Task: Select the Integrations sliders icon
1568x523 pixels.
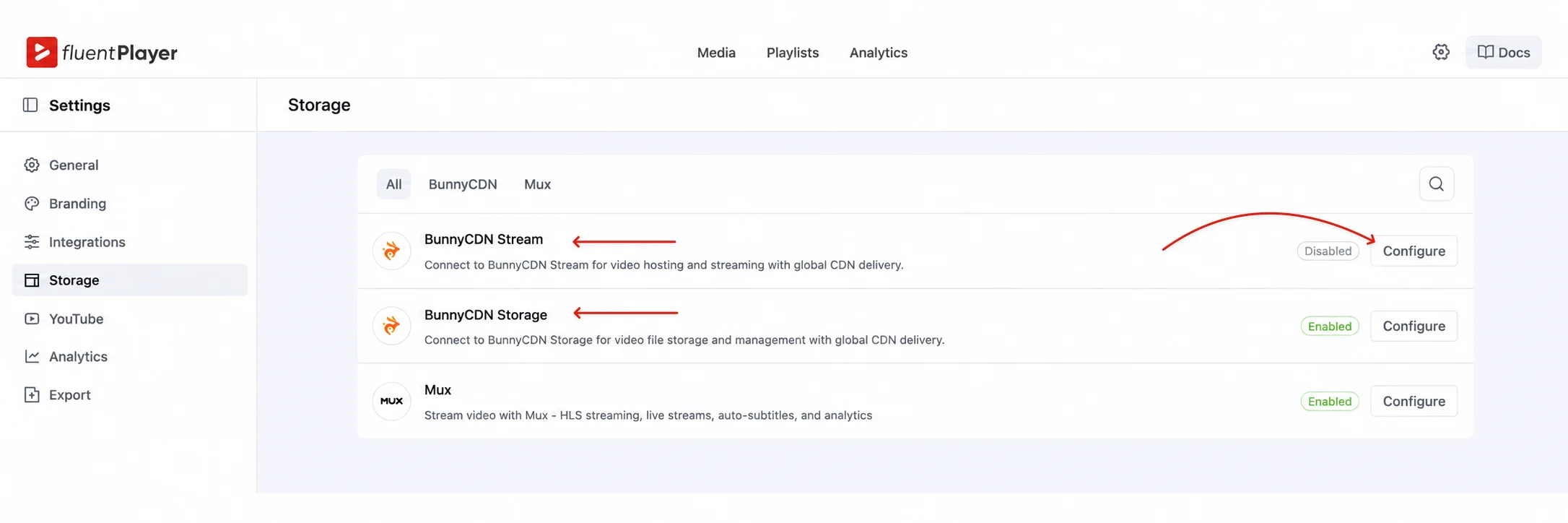Action: (32, 241)
